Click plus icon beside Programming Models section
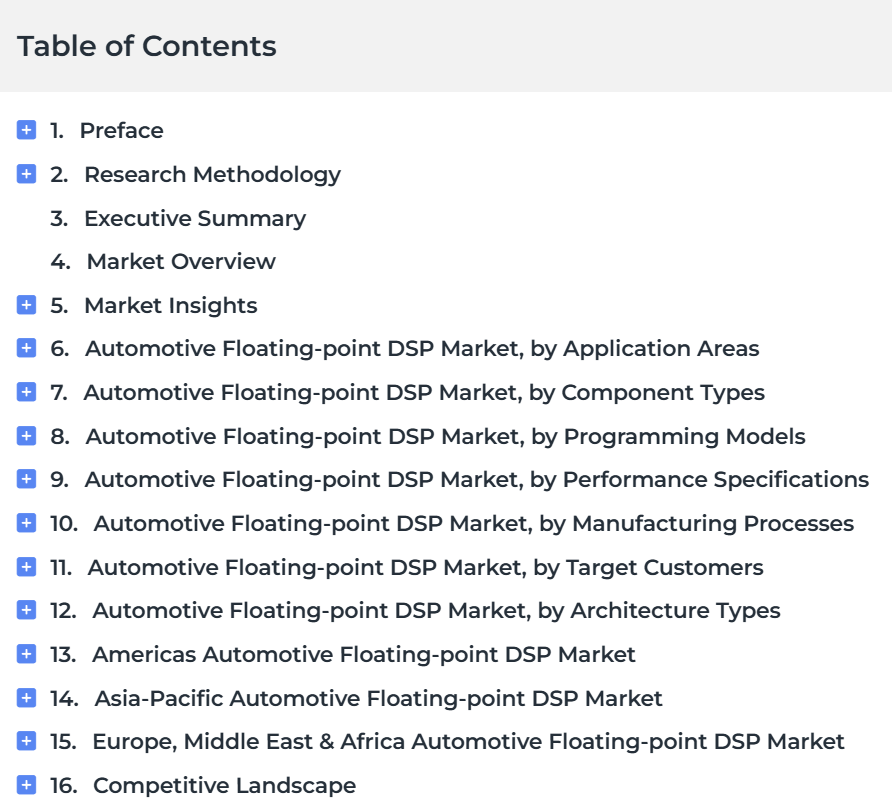Screen dimensions: 892x811 tap(26, 436)
